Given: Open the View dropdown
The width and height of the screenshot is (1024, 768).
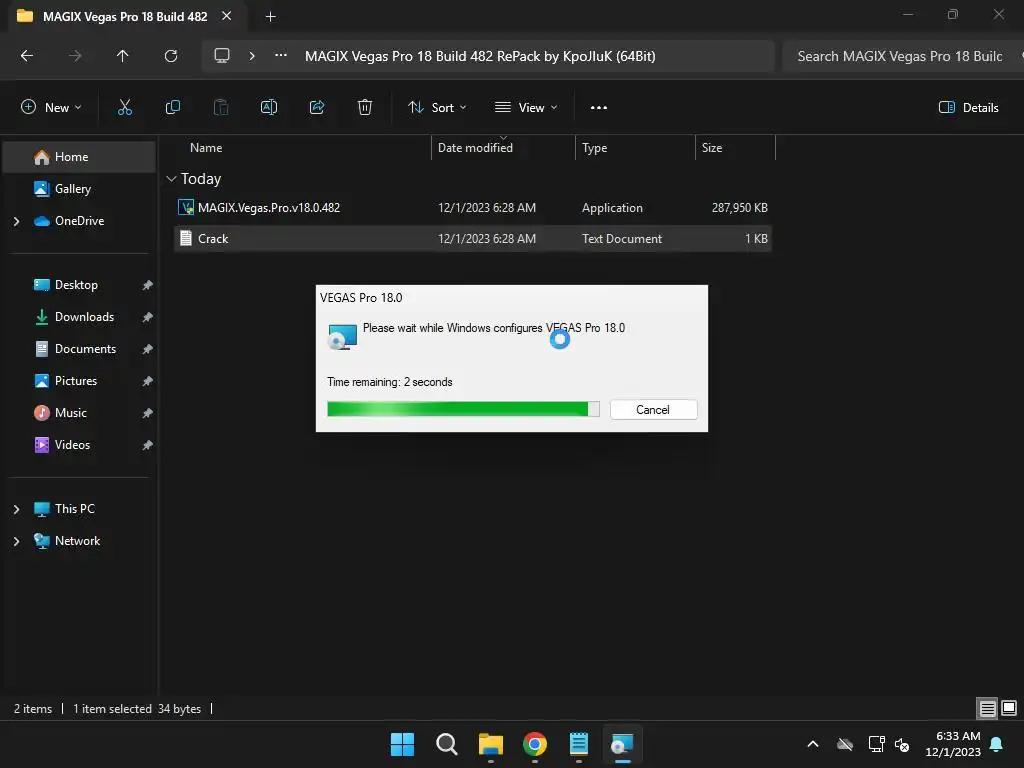Looking at the screenshot, I should (x=526, y=107).
